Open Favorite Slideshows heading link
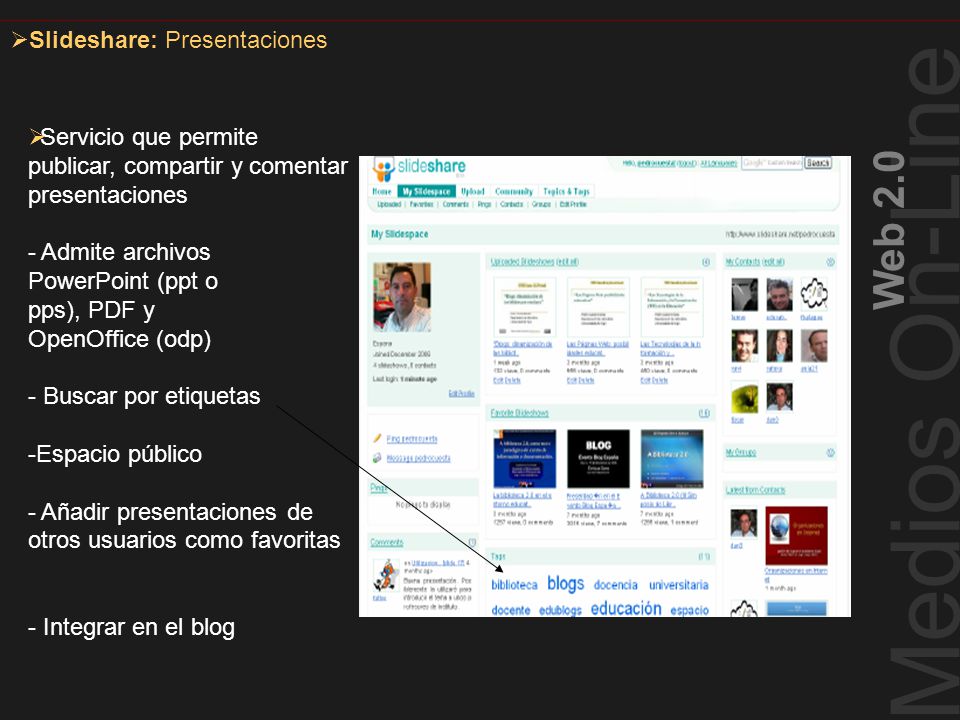Screen dimensions: 960x720 [x=520, y=413]
